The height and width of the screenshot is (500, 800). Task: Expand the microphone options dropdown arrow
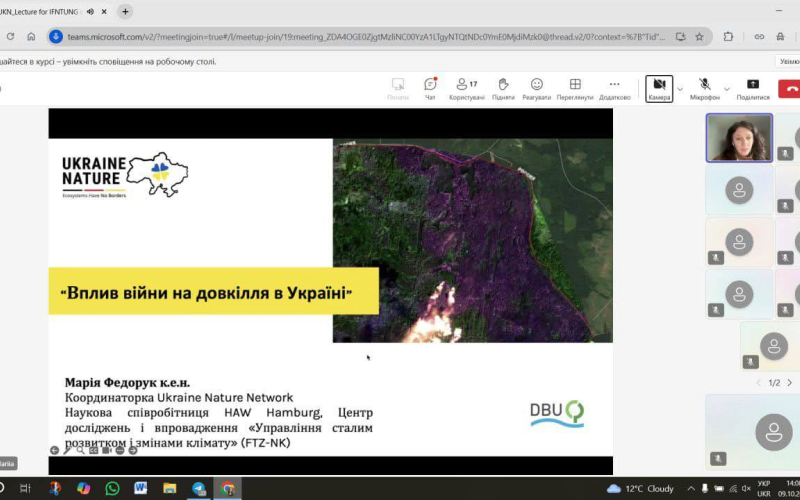(x=727, y=88)
